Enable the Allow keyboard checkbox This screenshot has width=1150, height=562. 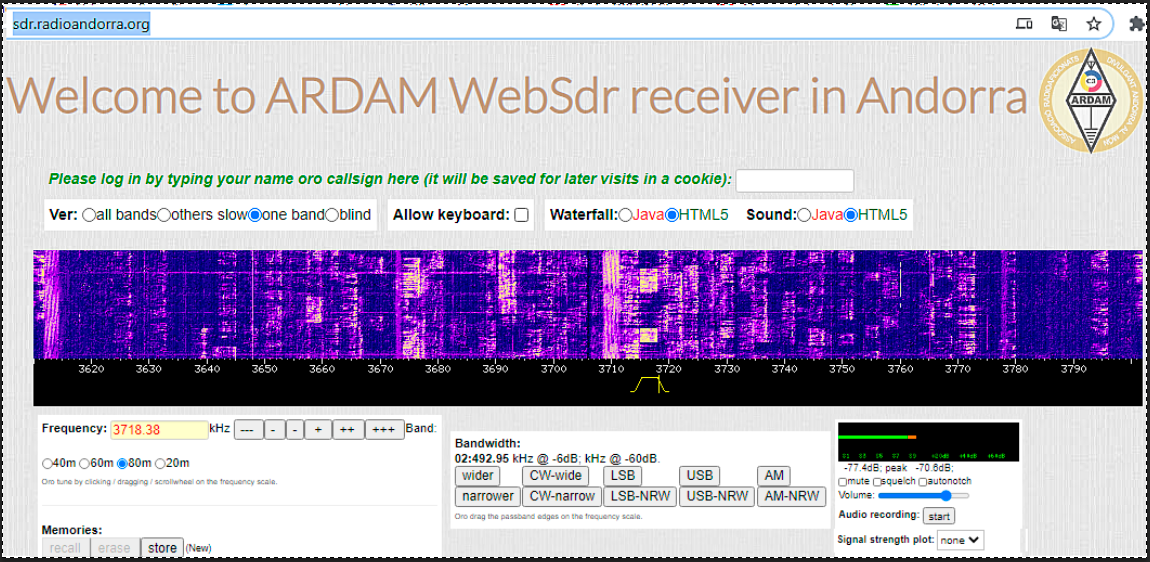coord(521,215)
